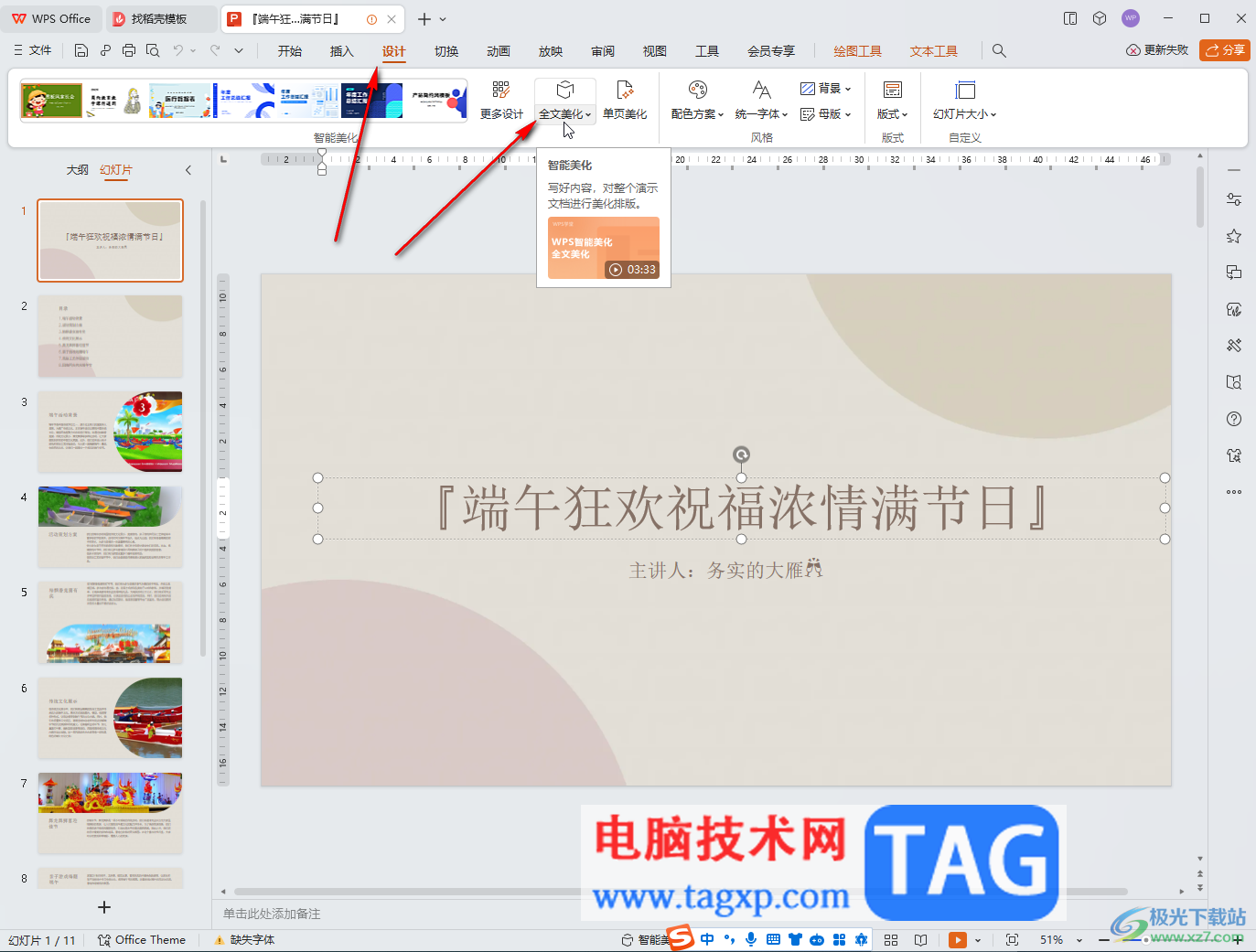Open Print Preview from the quick toolbar
Viewport: 1256px width, 952px height.
pos(153,51)
